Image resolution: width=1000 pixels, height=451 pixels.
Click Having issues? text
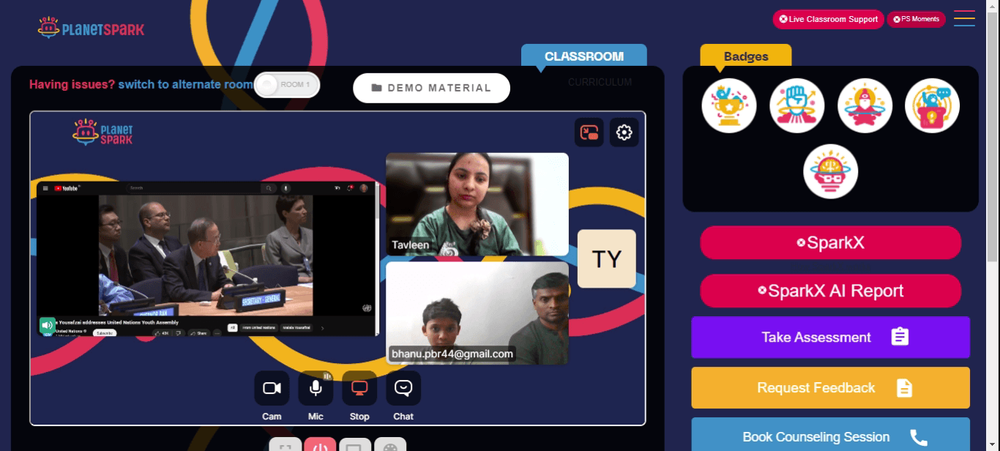72,85
